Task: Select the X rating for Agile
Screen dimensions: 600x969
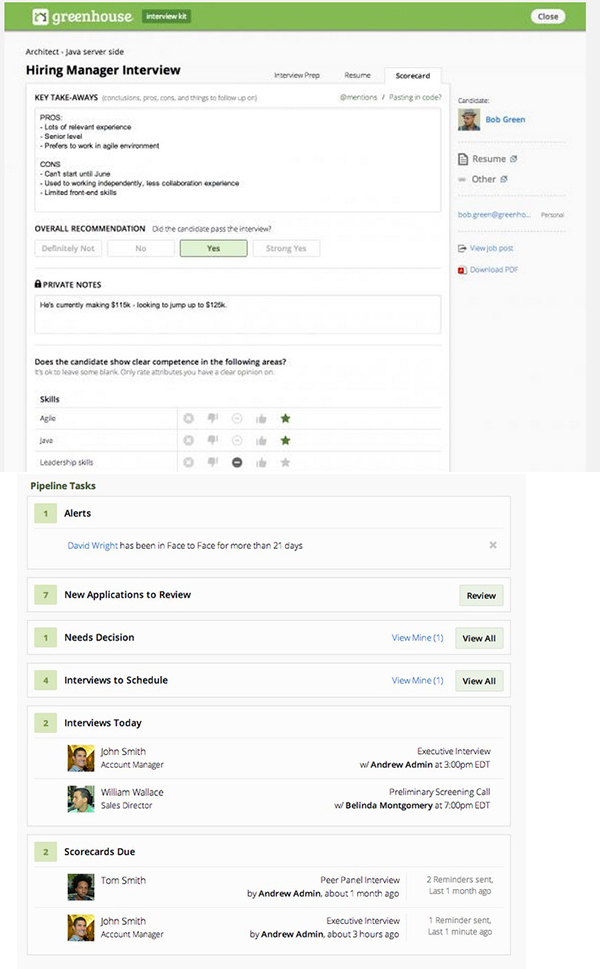Action: (188, 418)
